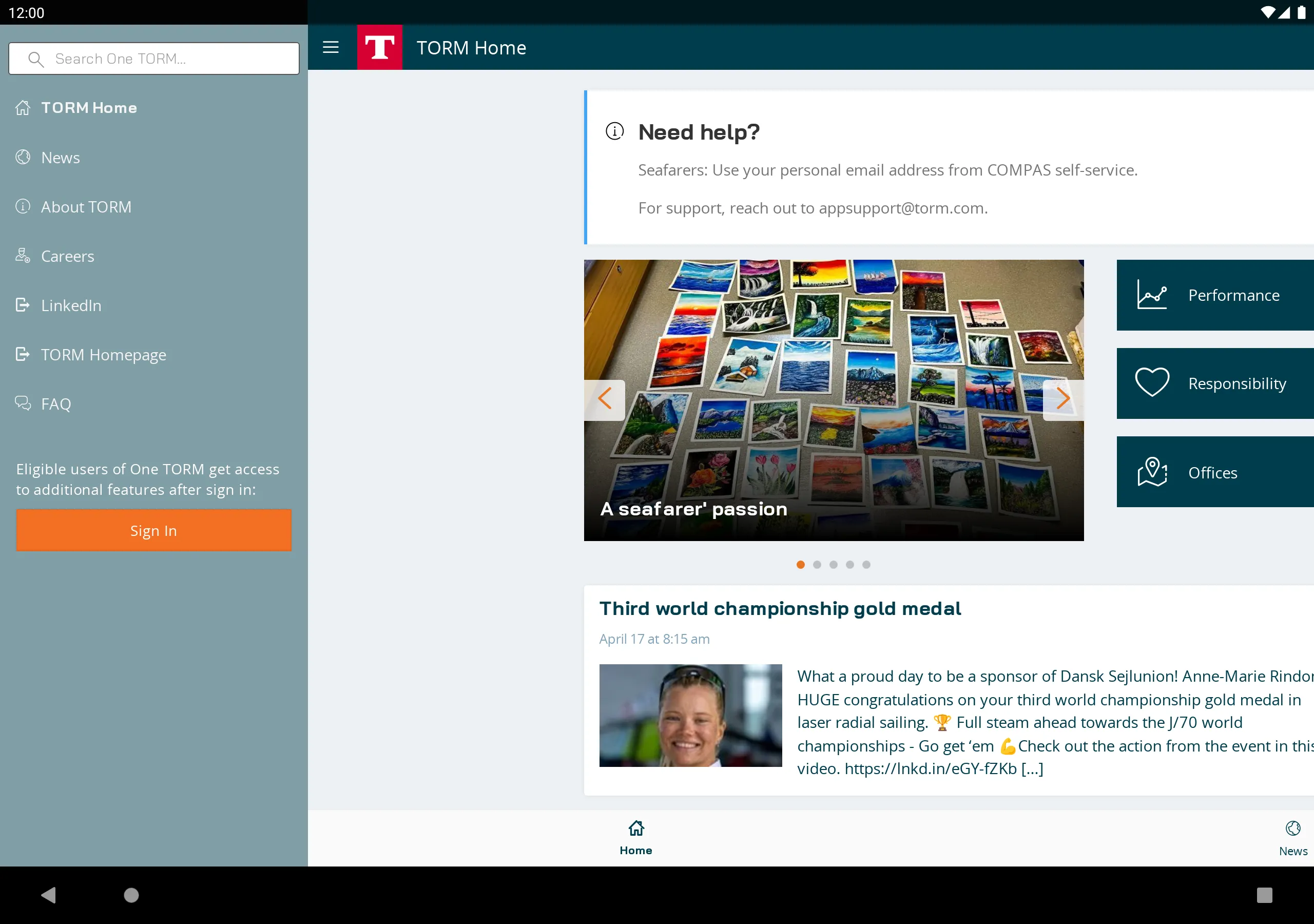This screenshot has height=924, width=1314.
Task: Click the Third world championship gold medal thumbnail
Action: 689,714
